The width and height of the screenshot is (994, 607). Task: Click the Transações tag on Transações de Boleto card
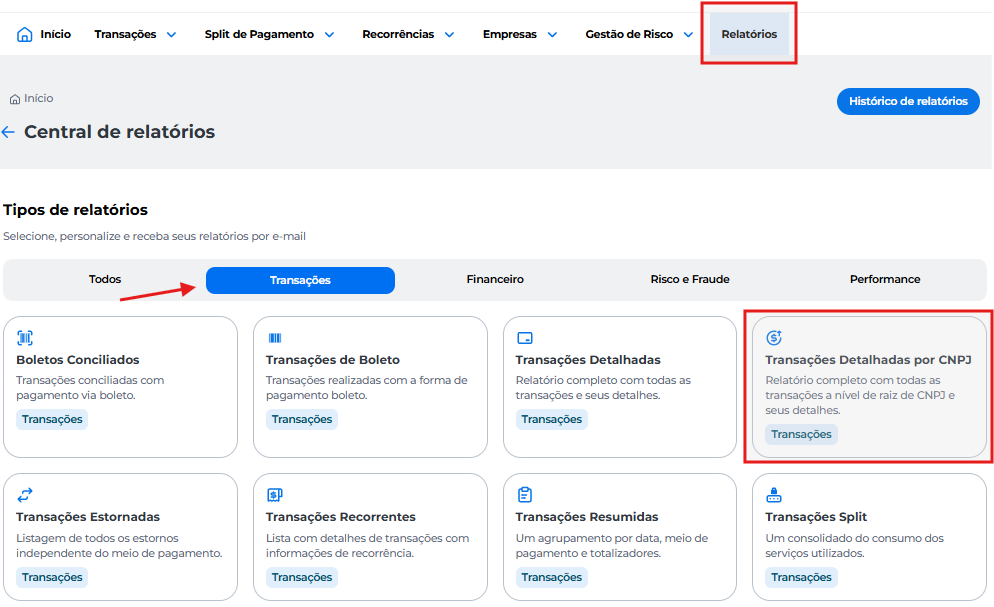click(302, 419)
